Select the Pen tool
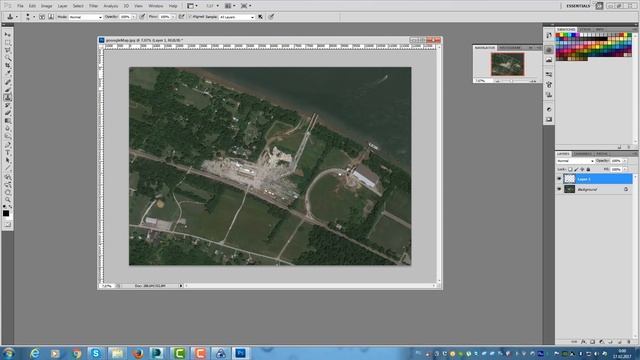 (x=7, y=145)
